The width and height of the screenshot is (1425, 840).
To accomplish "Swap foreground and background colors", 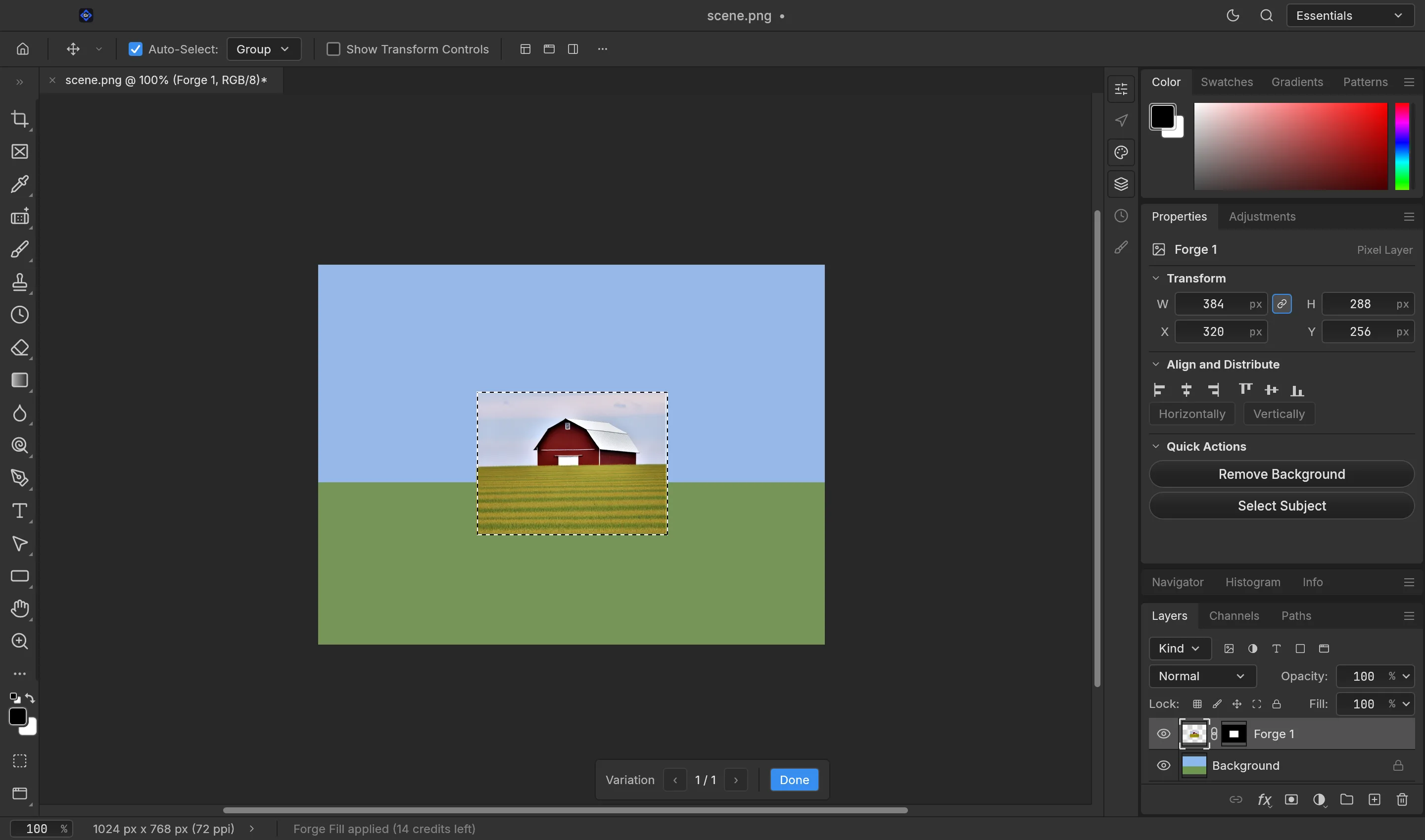I will tap(31, 699).
